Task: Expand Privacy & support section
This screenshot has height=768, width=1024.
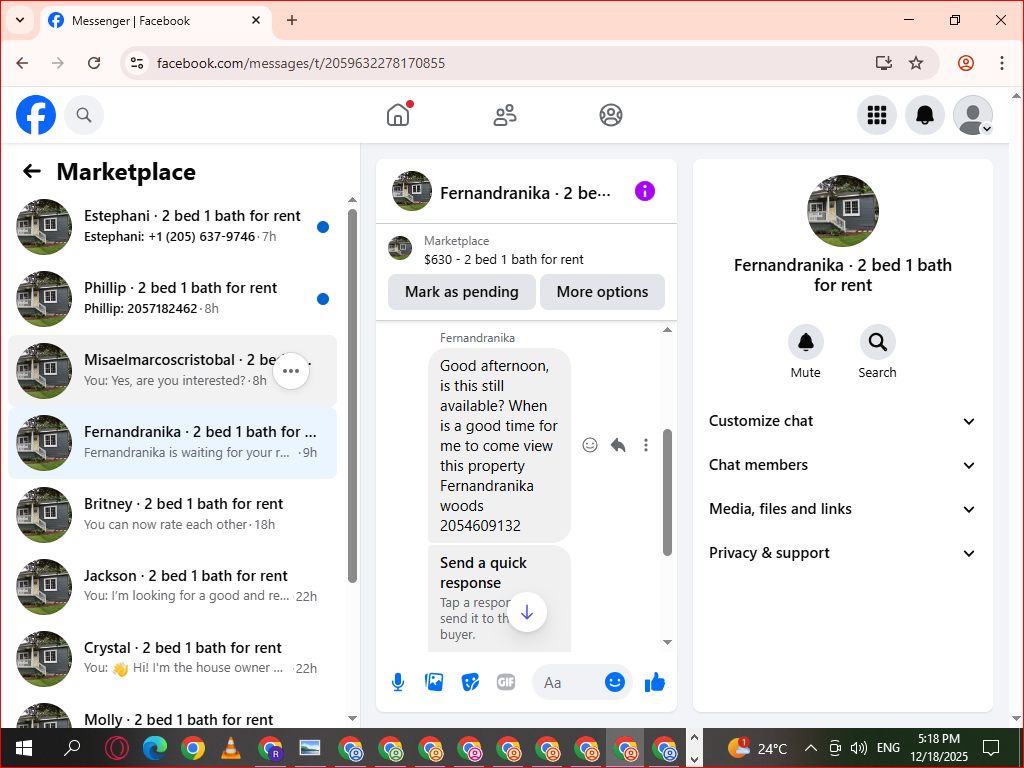Action: point(842,553)
